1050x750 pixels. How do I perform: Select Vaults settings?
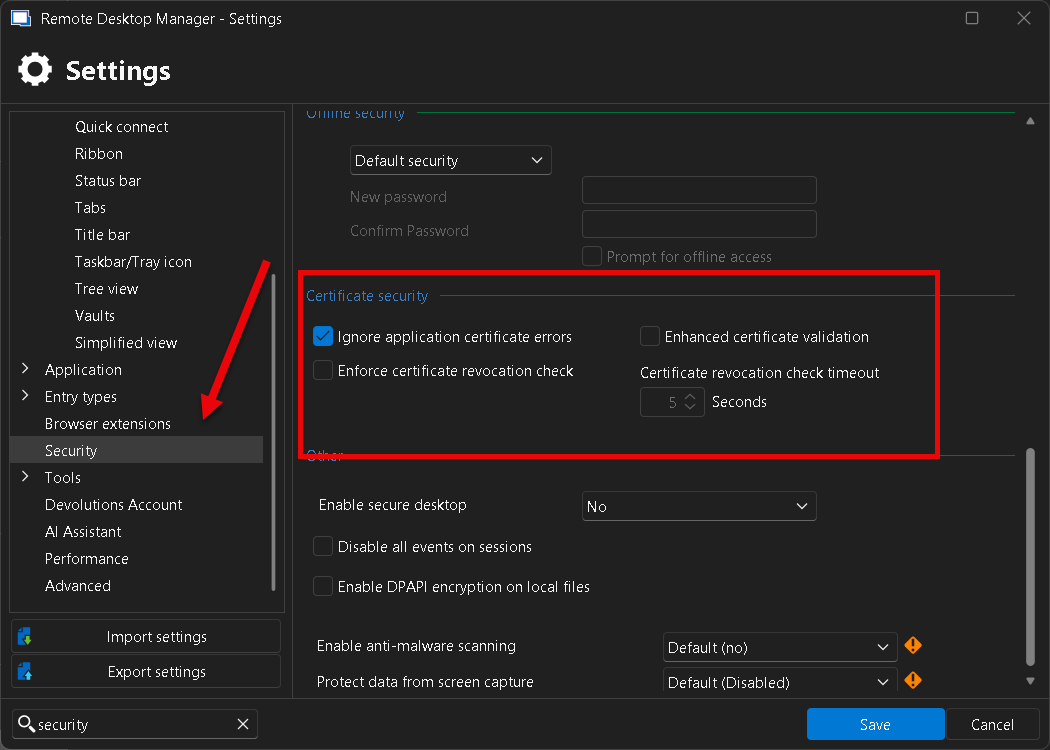(94, 315)
